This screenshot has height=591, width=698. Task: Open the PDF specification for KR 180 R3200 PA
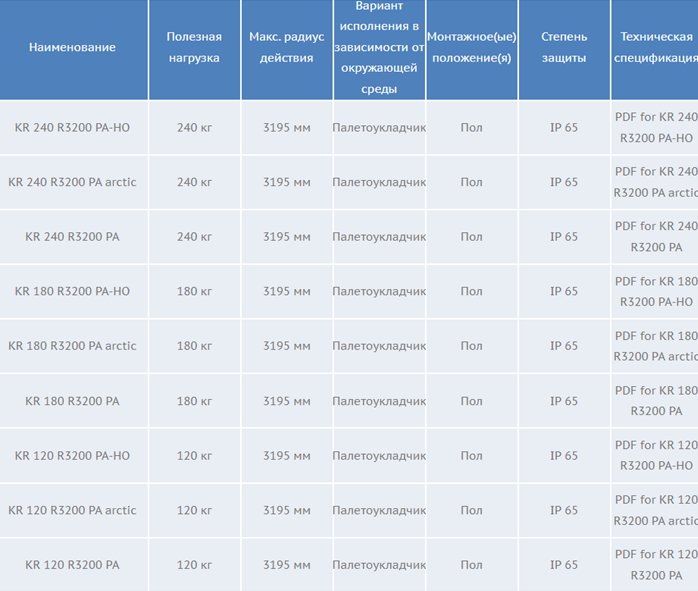[656, 401]
